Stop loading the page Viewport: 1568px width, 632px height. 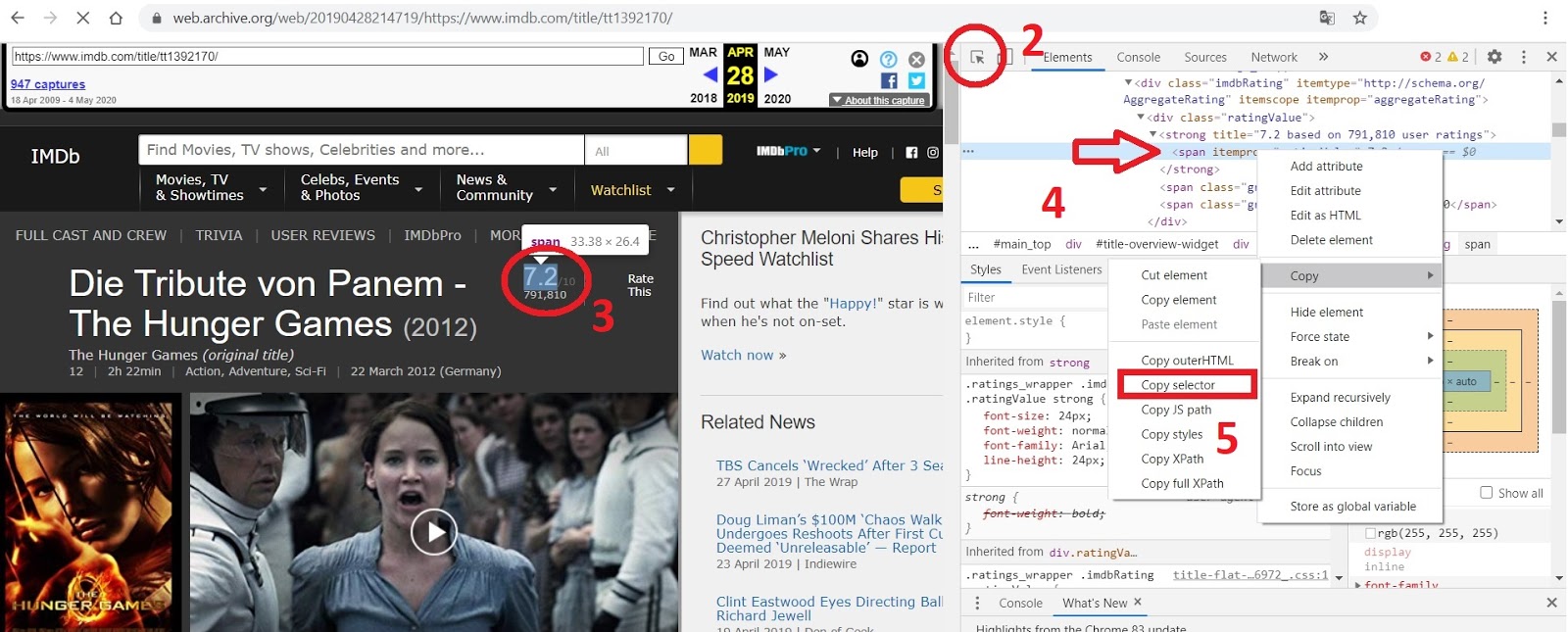pos(82,18)
